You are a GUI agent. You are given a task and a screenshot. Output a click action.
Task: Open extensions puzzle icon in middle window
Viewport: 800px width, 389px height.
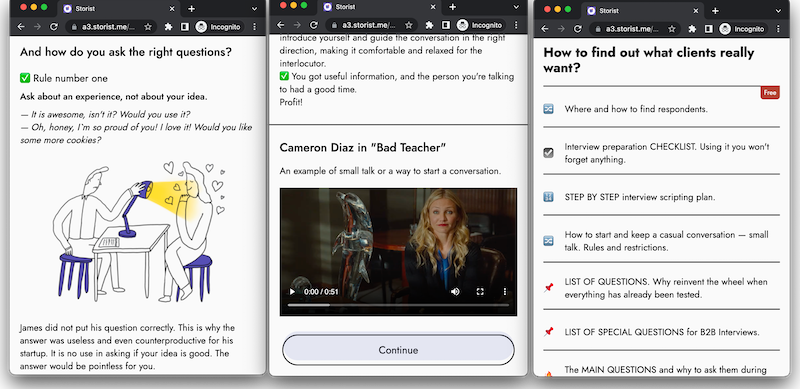429,25
